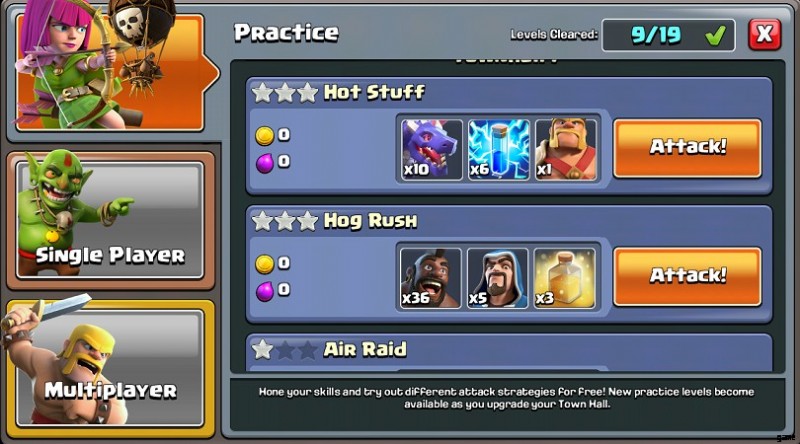
Task: Attack the Hog Rush practice level
Action: (x=687, y=277)
